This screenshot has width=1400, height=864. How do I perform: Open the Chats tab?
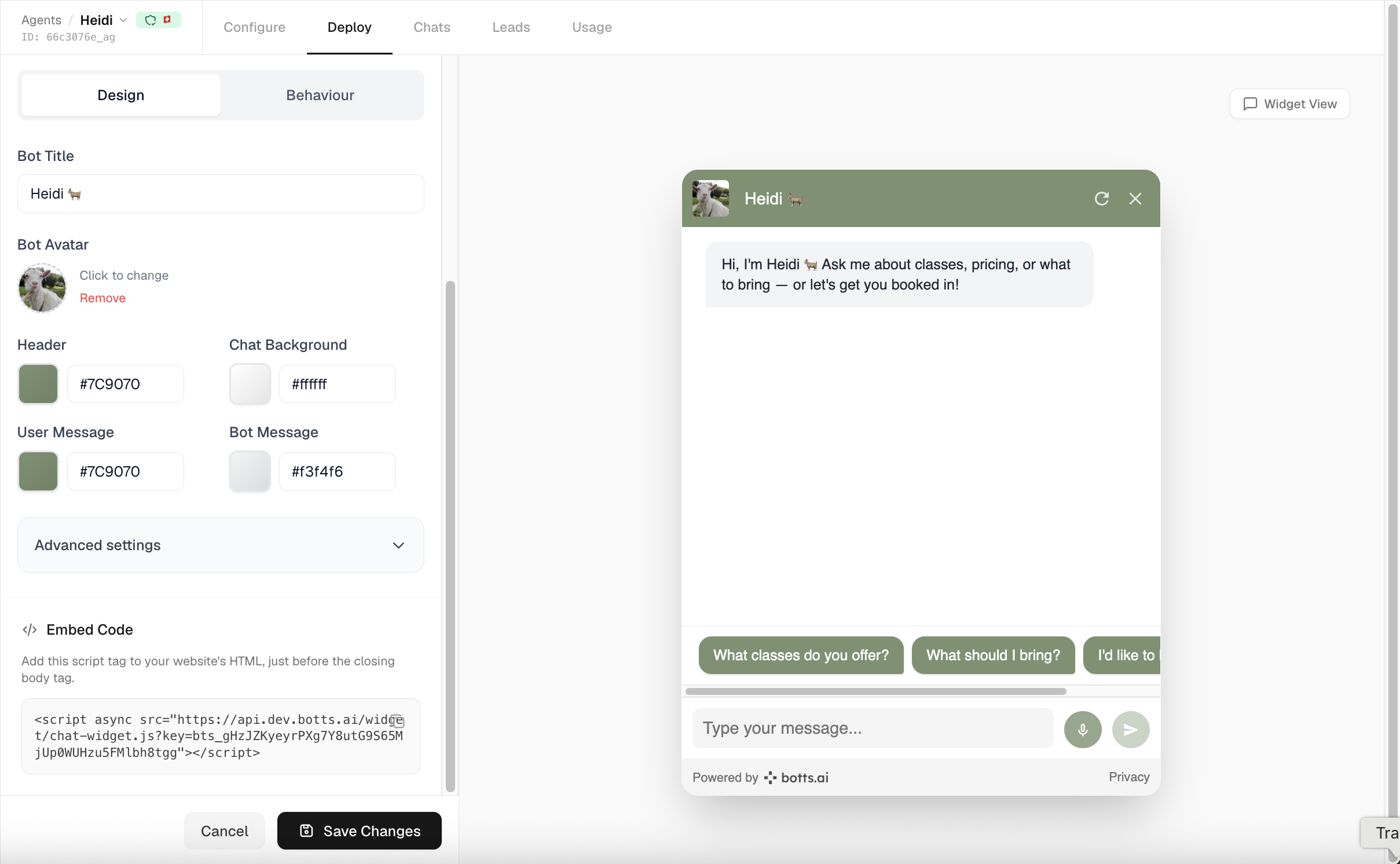(431, 27)
